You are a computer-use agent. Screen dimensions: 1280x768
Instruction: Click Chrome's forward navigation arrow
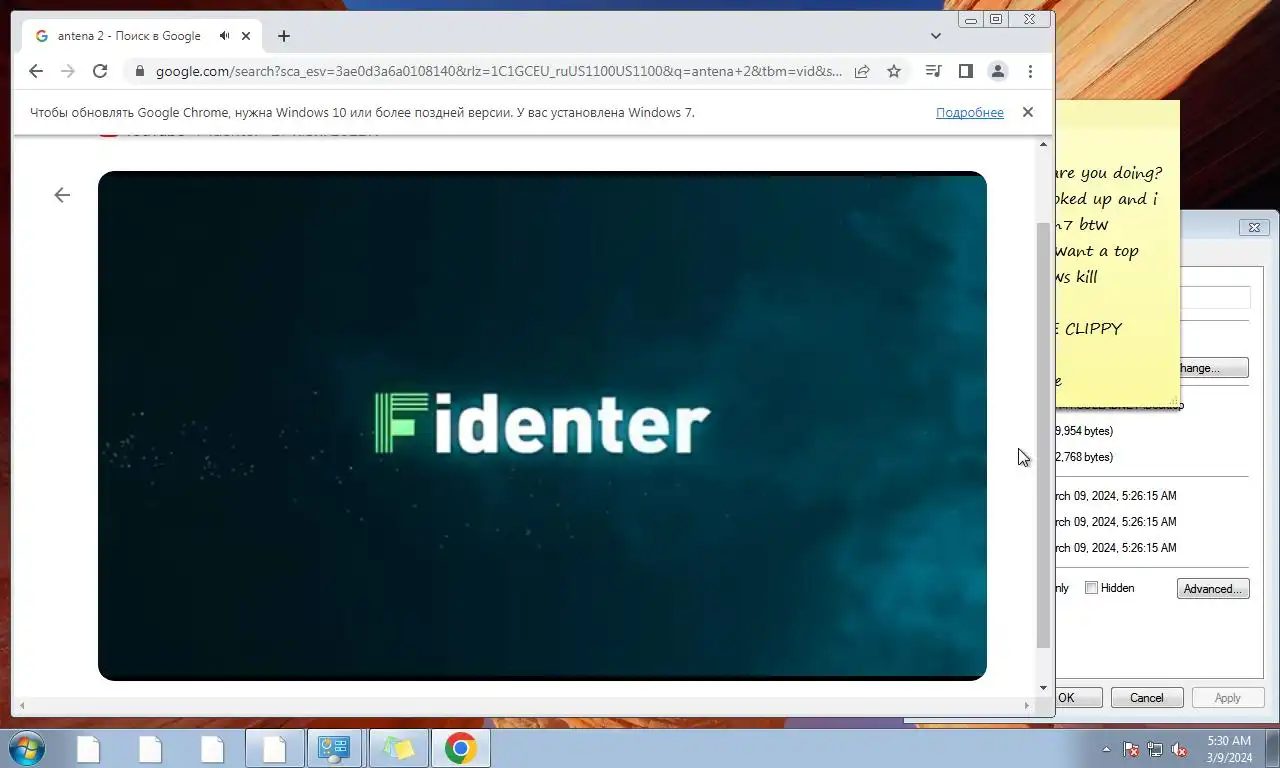coord(68,71)
